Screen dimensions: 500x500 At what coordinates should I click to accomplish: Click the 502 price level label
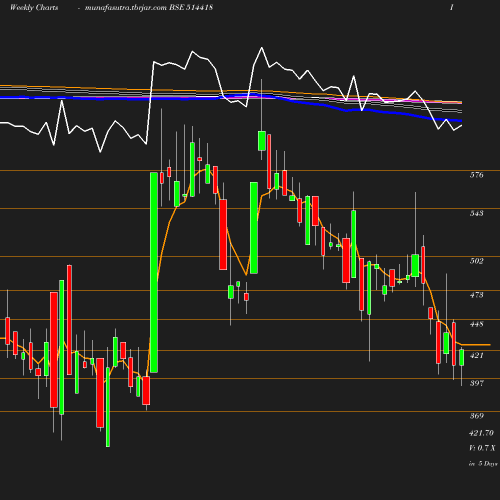(476, 261)
